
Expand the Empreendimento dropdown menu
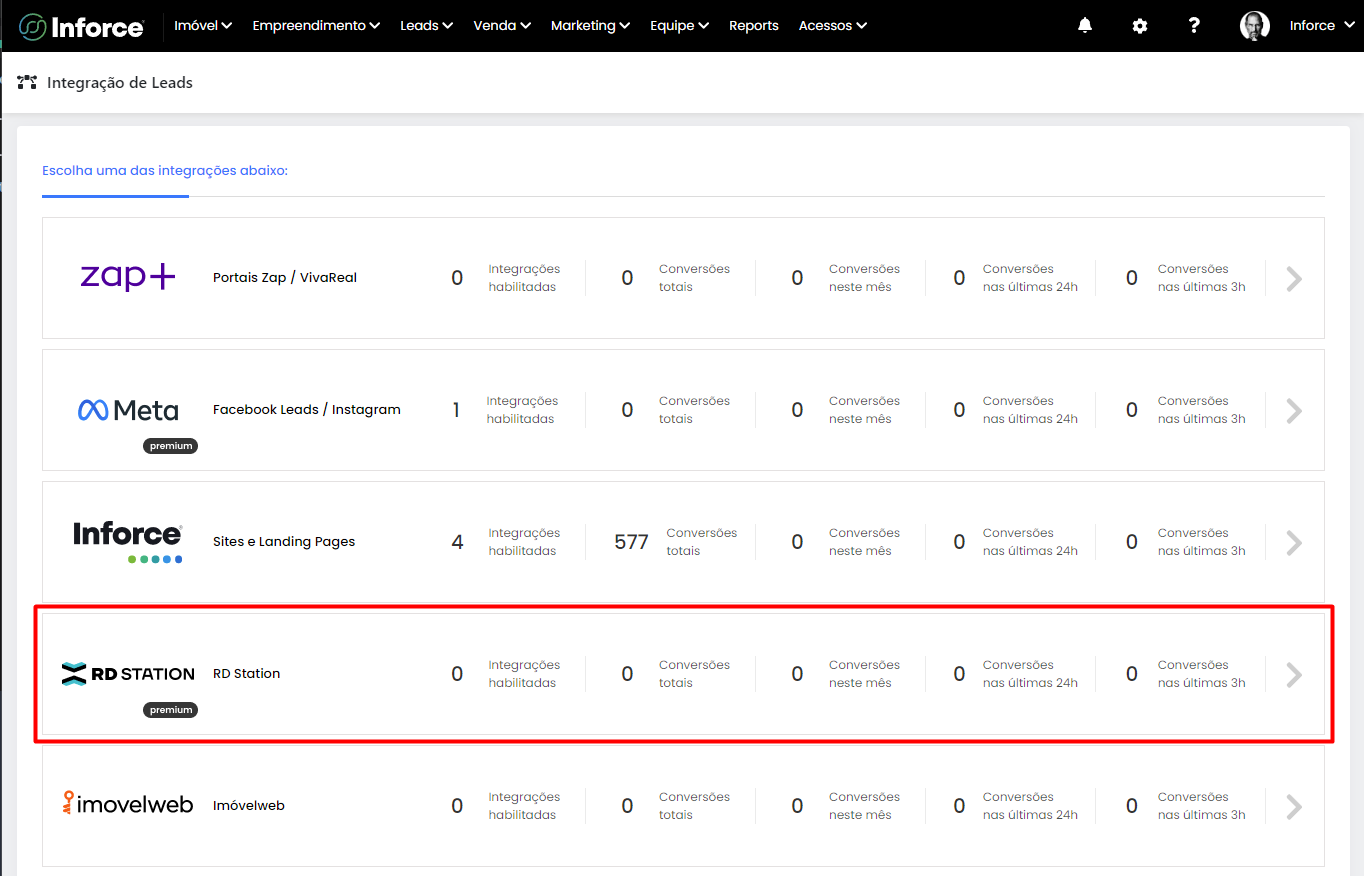(x=316, y=26)
